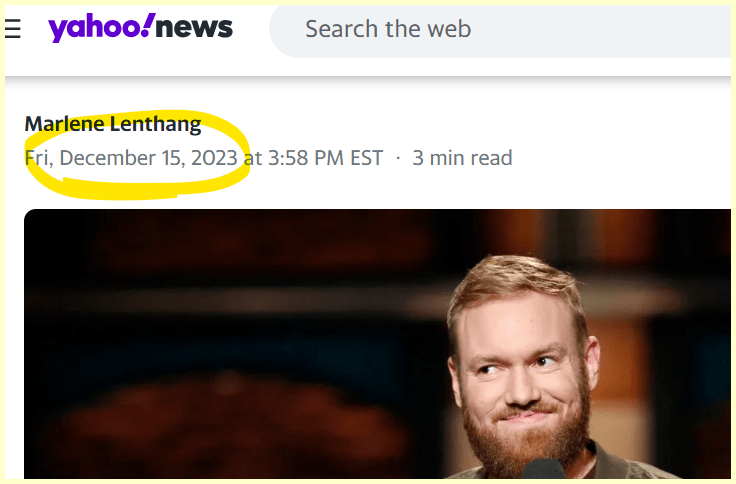Click the word "web" in the search placeholder
This screenshot has height=484, width=736.
(x=449, y=29)
